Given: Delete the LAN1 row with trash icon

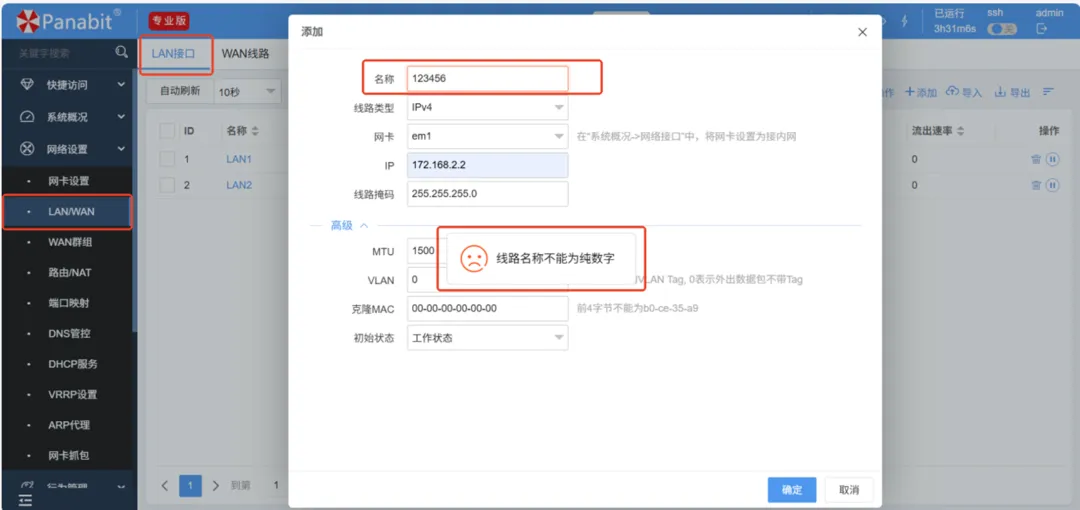Looking at the screenshot, I should [x=1036, y=159].
